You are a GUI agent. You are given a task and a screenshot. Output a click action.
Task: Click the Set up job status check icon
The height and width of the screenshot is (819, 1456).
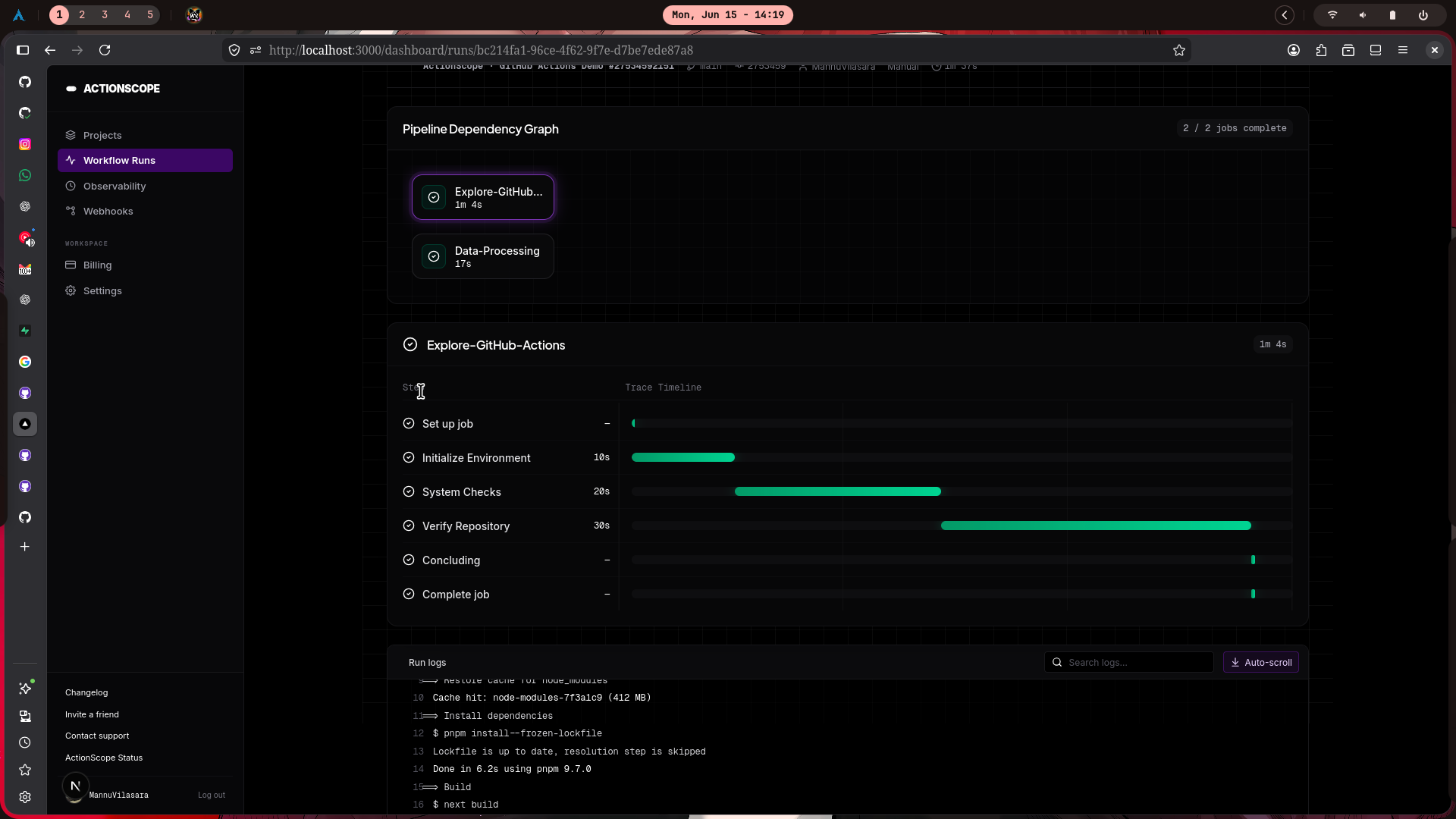409,423
